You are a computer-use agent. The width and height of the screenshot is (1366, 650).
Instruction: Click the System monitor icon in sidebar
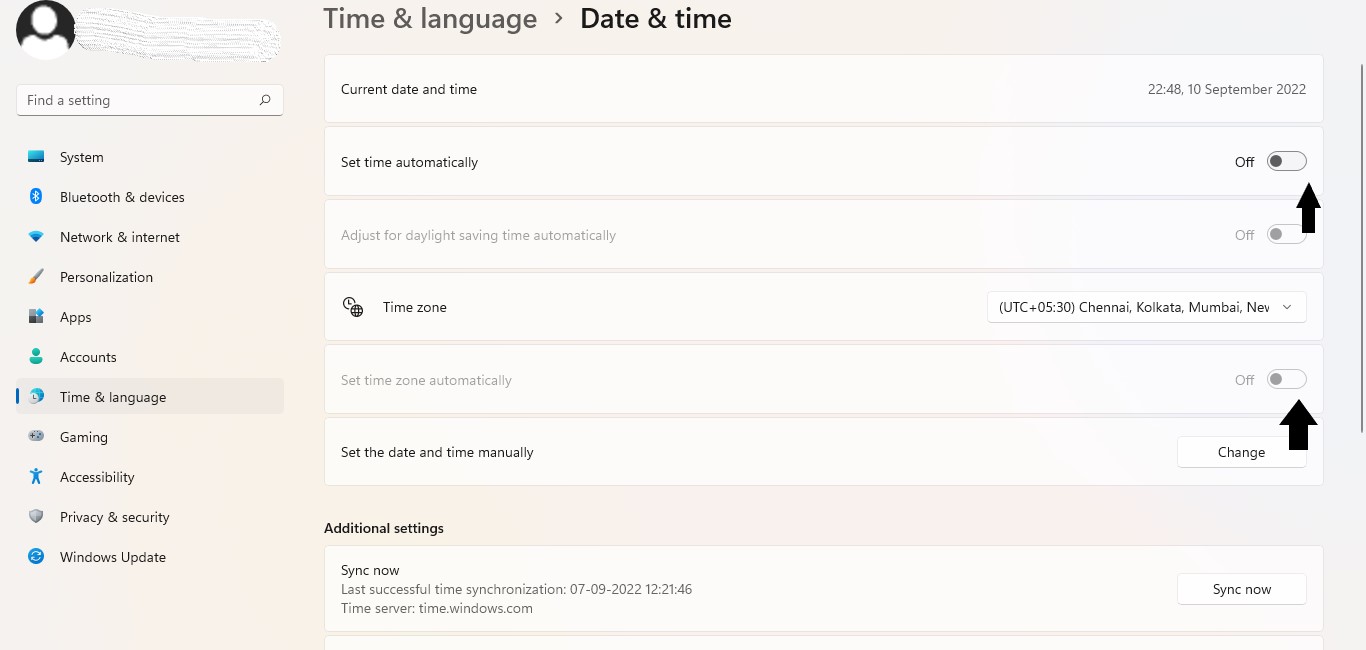tap(36, 157)
